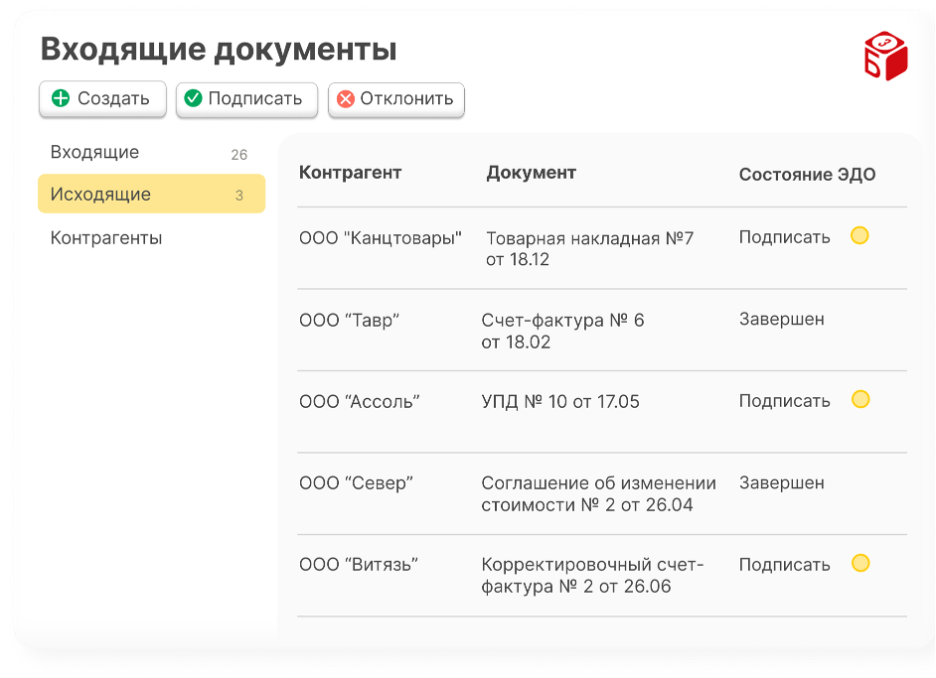
Task: Select the Исходящие section
Action: (151, 193)
